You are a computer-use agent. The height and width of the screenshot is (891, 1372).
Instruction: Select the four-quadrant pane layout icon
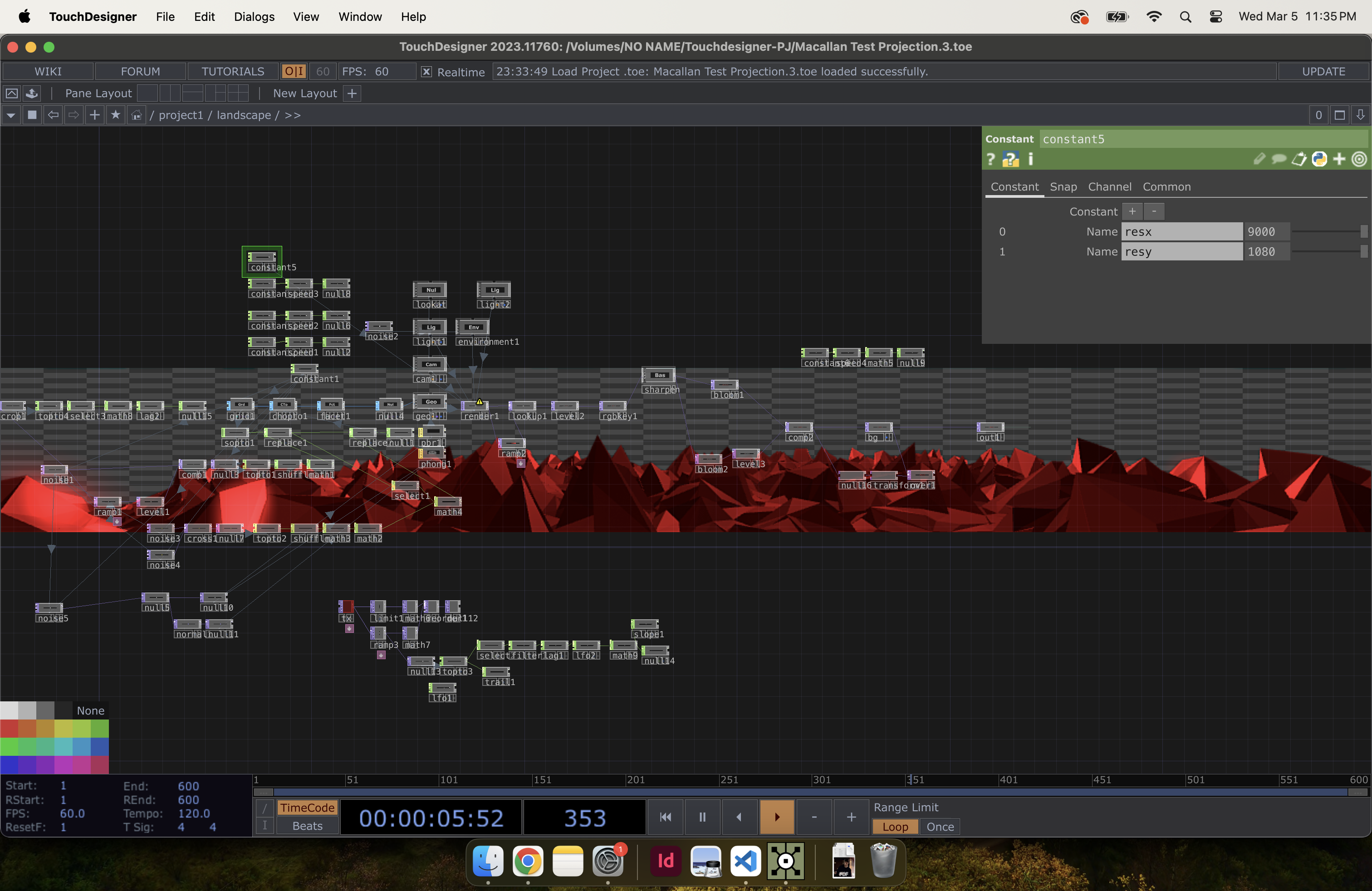coord(237,93)
